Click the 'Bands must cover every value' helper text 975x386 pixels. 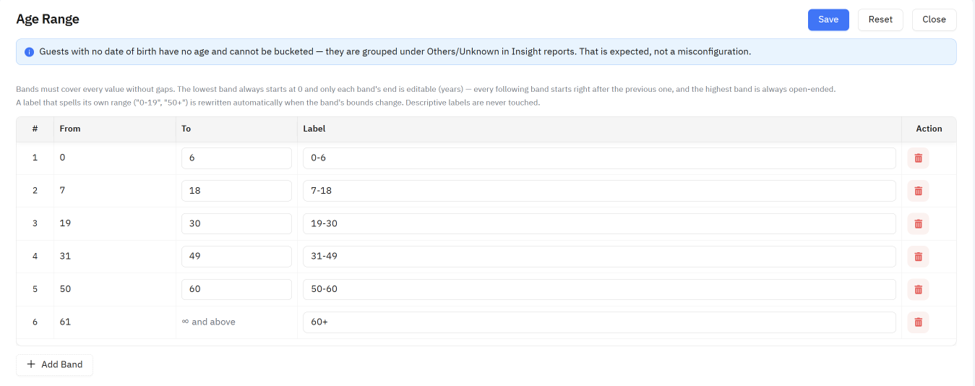tap(425, 90)
